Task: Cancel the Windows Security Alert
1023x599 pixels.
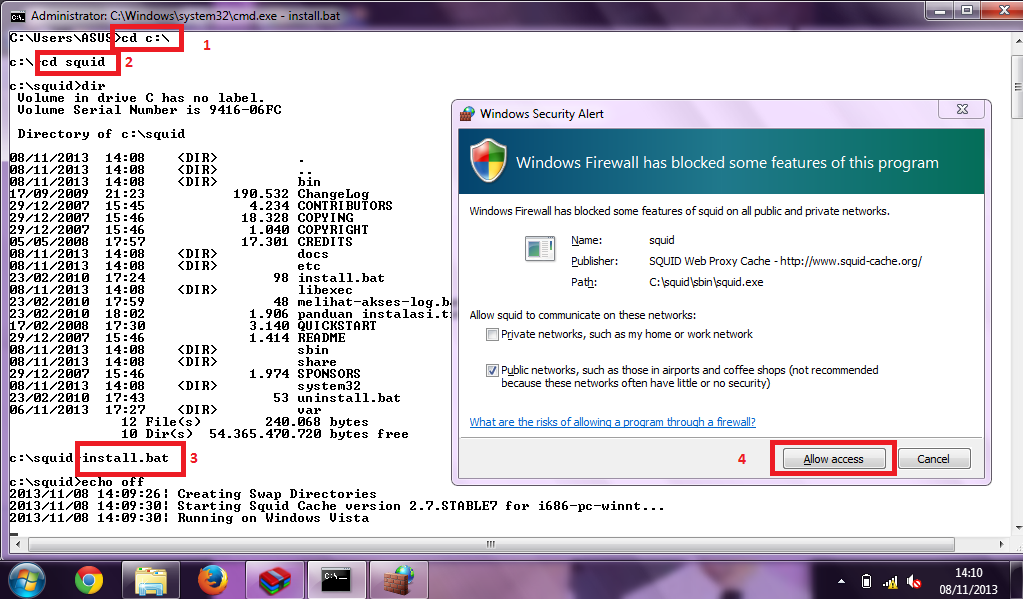Action: (x=934, y=459)
